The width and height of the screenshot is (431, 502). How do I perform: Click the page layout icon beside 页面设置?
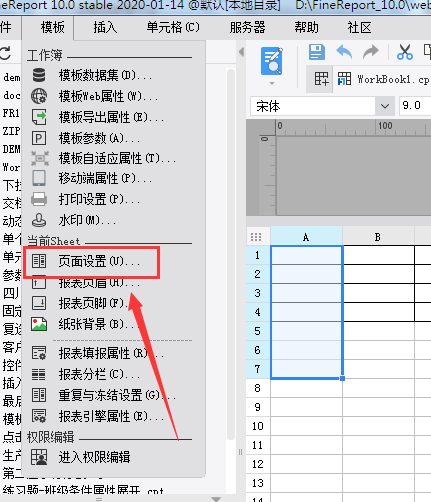(x=39, y=261)
